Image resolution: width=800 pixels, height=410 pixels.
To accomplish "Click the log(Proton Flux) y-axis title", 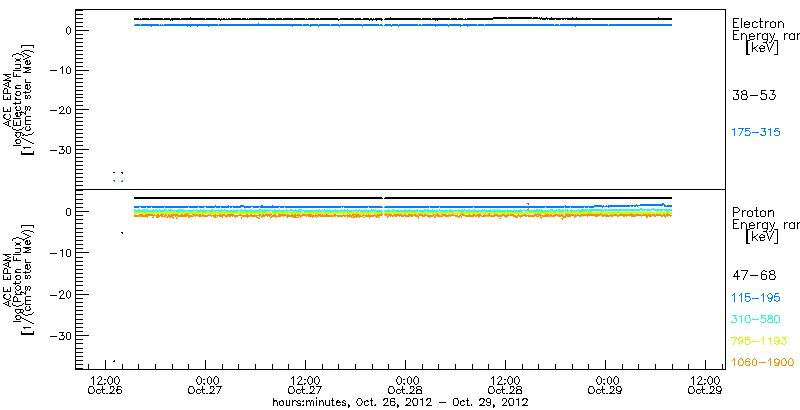I will 17,279.
